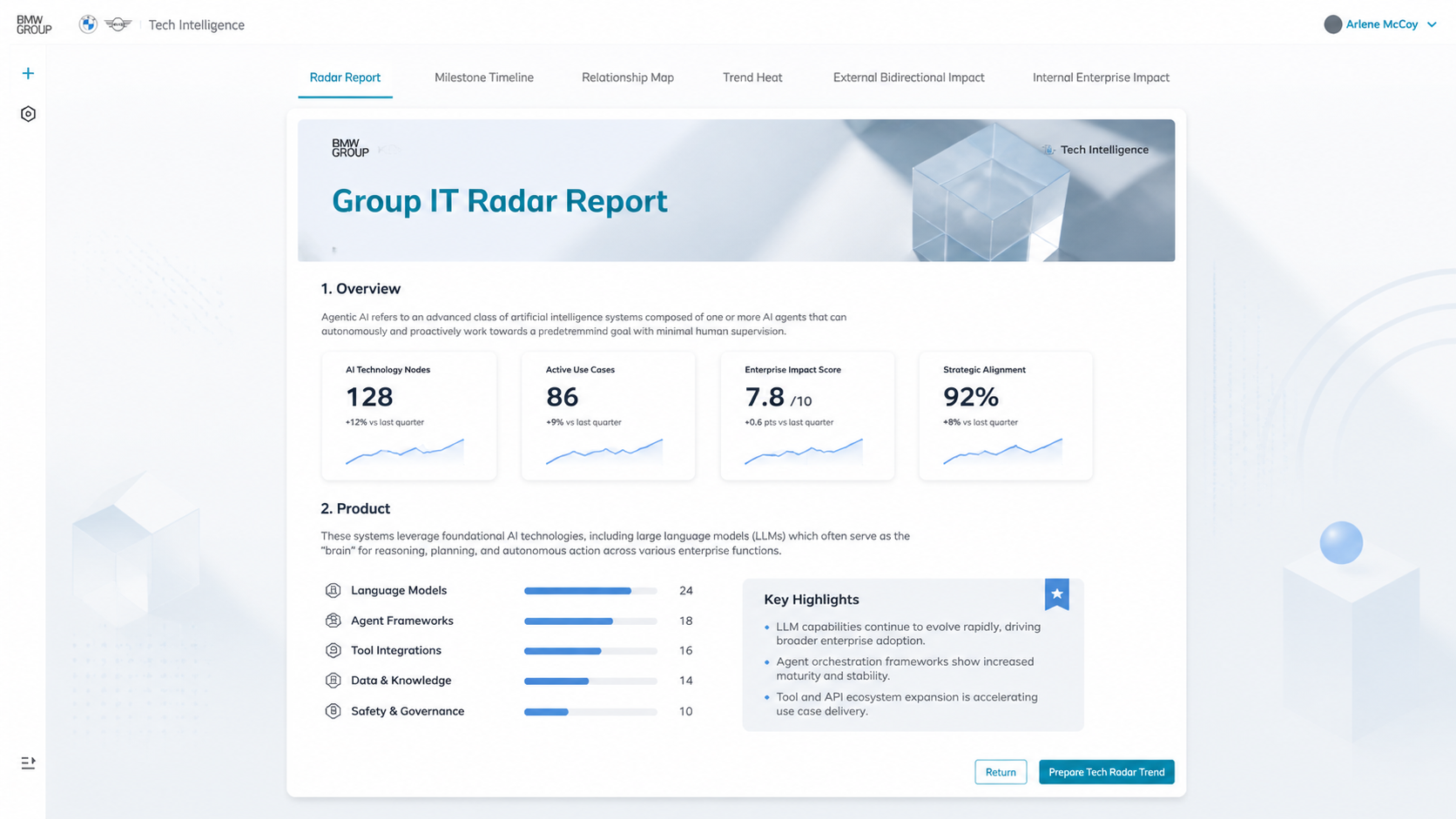
Task: Open the hexagon settings icon in sidebar
Action: (28, 114)
